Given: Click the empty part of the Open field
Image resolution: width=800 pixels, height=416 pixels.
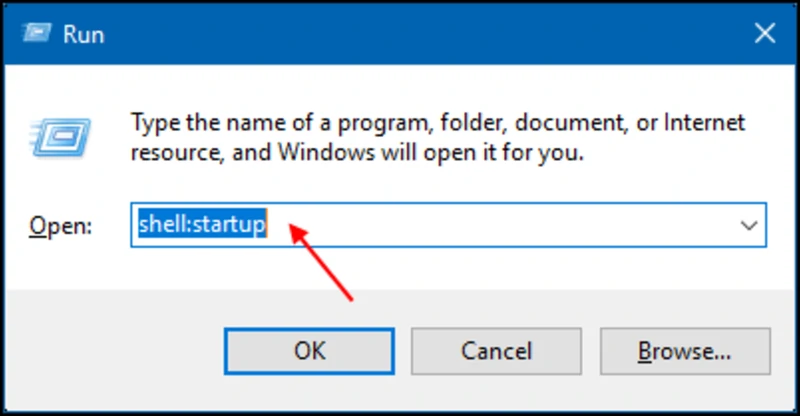Looking at the screenshot, I should click(500, 226).
